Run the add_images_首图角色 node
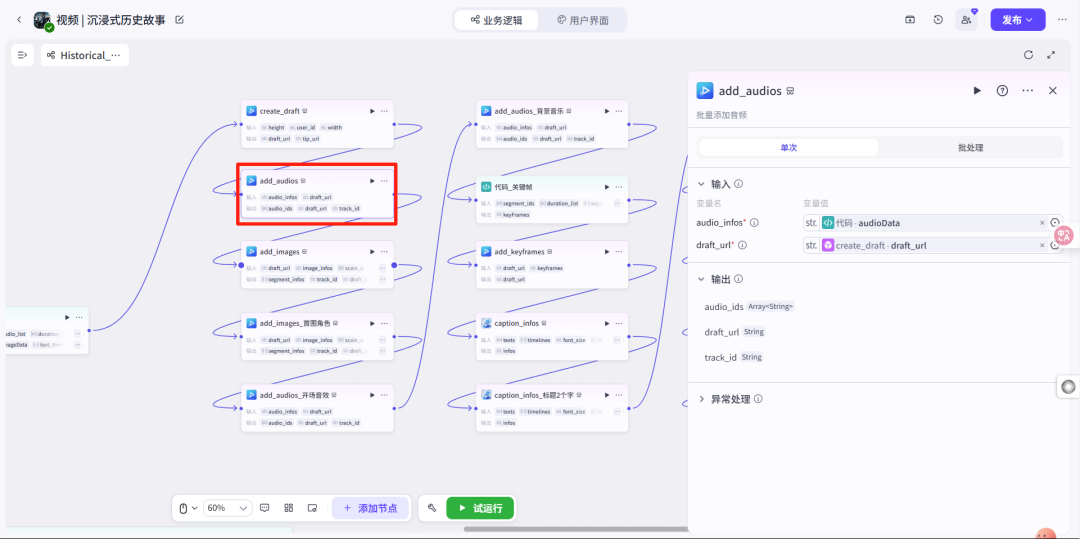This screenshot has height=539, width=1080. click(372, 323)
